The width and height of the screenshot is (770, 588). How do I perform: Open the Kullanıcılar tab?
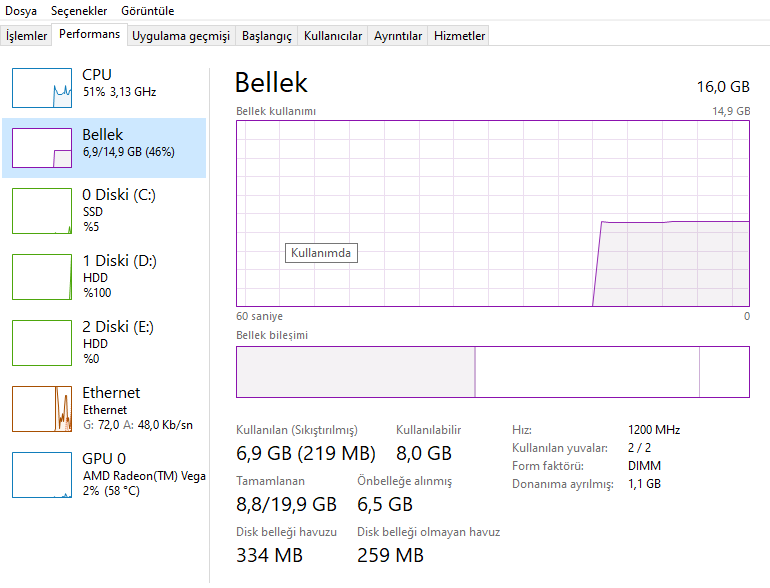coord(333,36)
